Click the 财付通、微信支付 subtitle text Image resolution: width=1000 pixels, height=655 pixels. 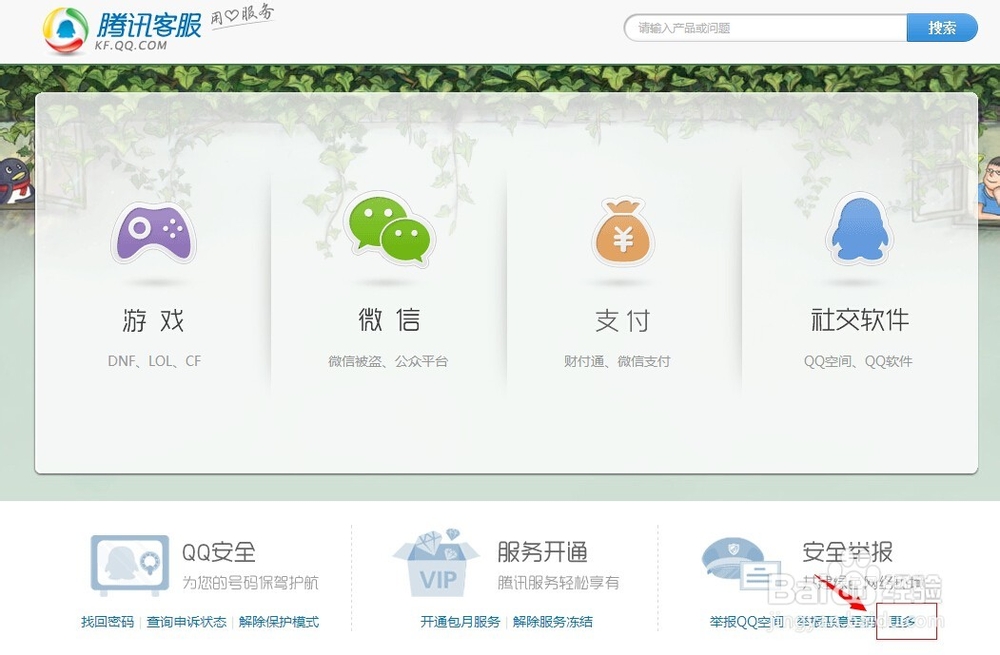pos(617,362)
